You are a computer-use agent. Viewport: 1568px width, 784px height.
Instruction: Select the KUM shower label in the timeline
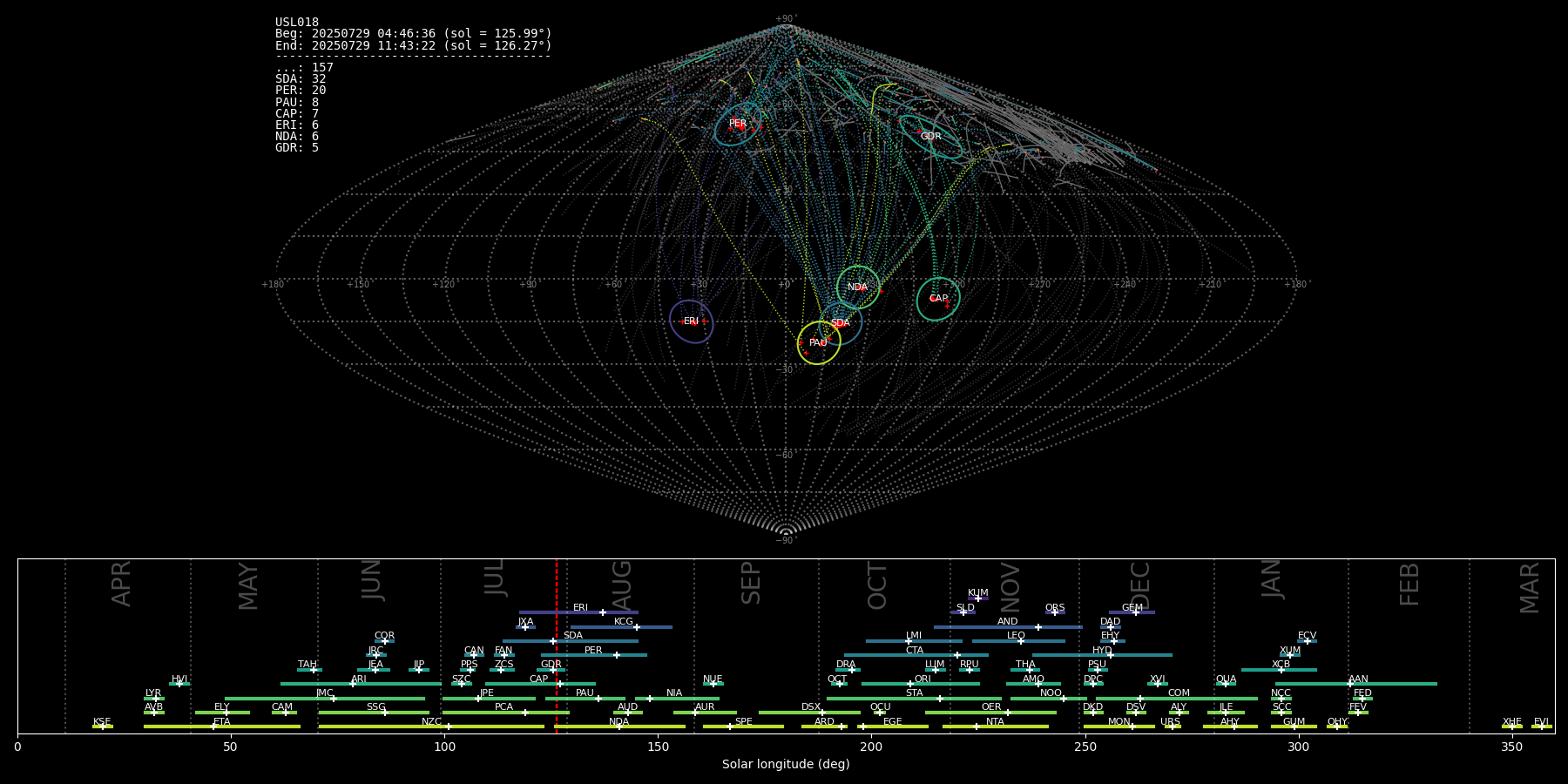[978, 593]
